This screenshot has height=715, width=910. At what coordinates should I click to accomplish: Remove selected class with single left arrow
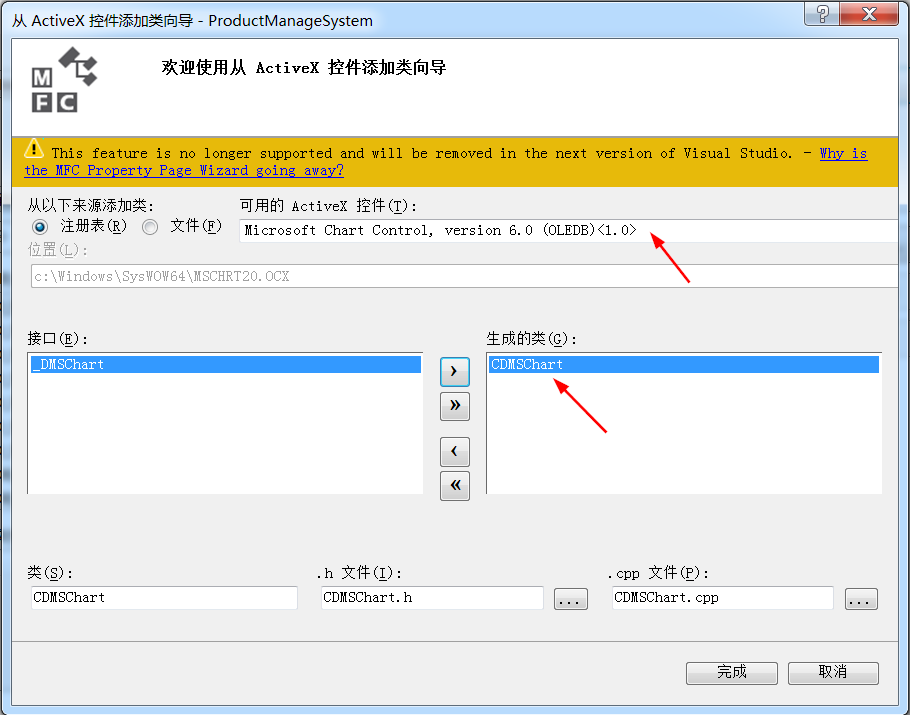tap(454, 452)
